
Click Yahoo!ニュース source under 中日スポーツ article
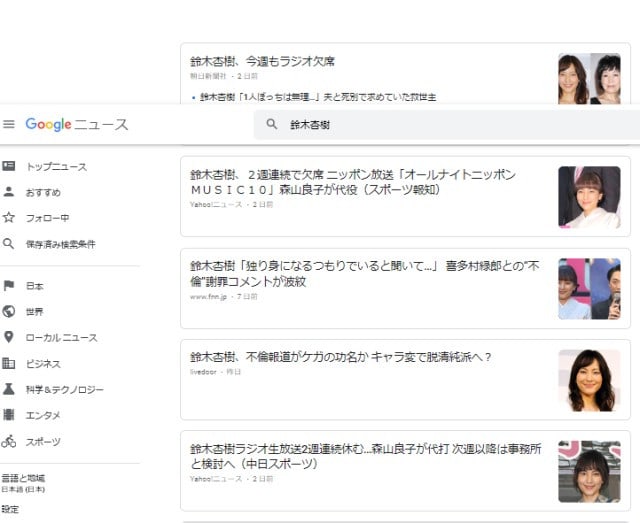(x=216, y=479)
